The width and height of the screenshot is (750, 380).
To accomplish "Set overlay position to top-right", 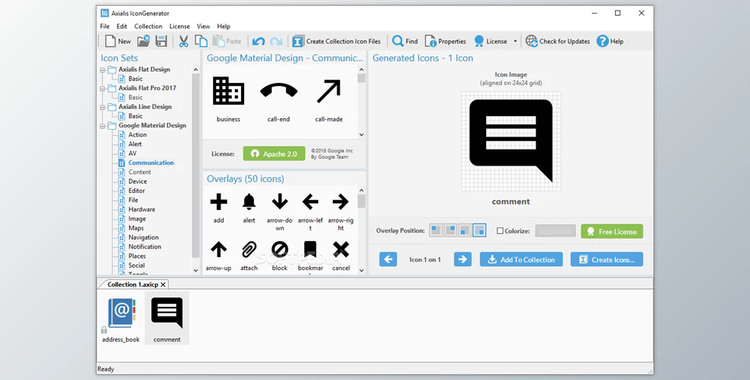I will tap(450, 230).
